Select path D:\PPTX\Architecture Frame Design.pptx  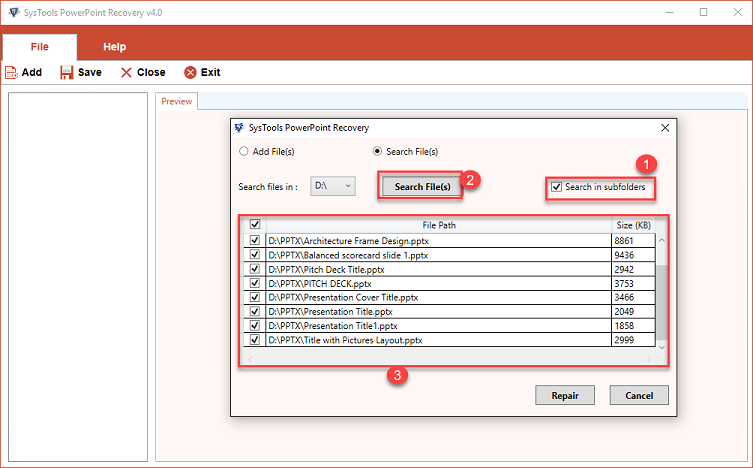pyautogui.click(x=349, y=240)
